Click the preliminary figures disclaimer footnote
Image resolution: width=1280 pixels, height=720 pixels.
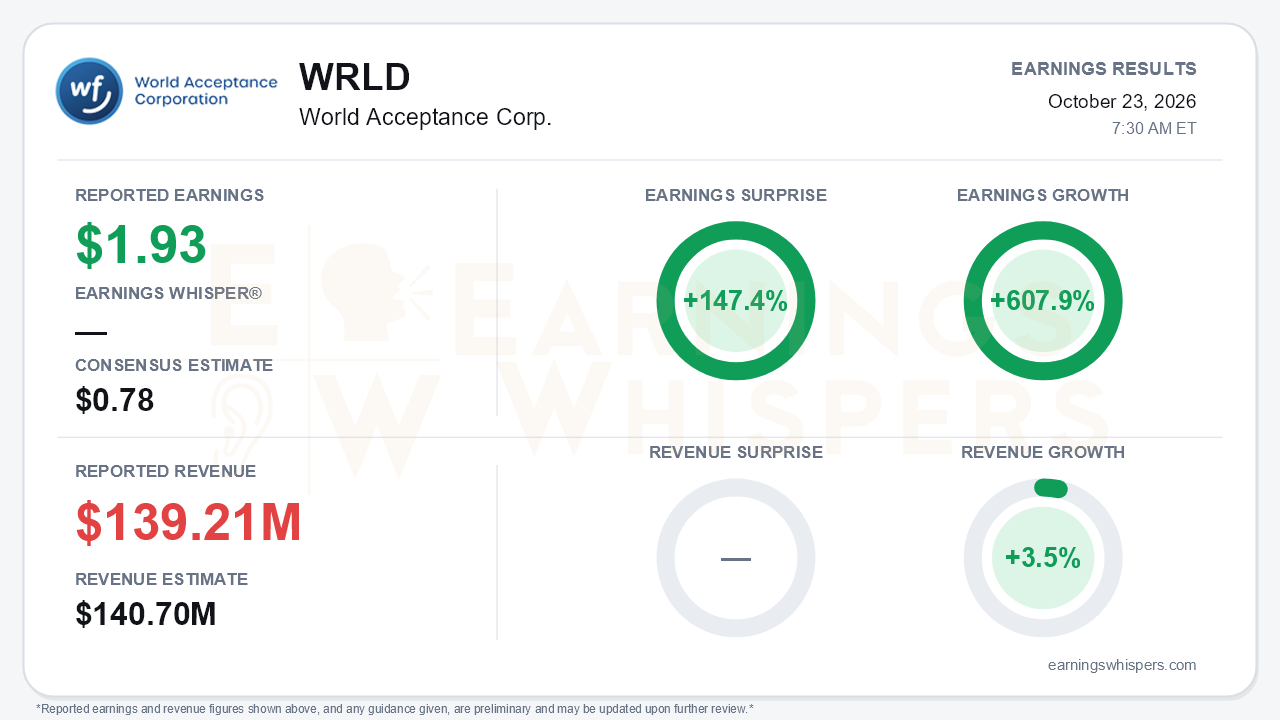[395, 709]
